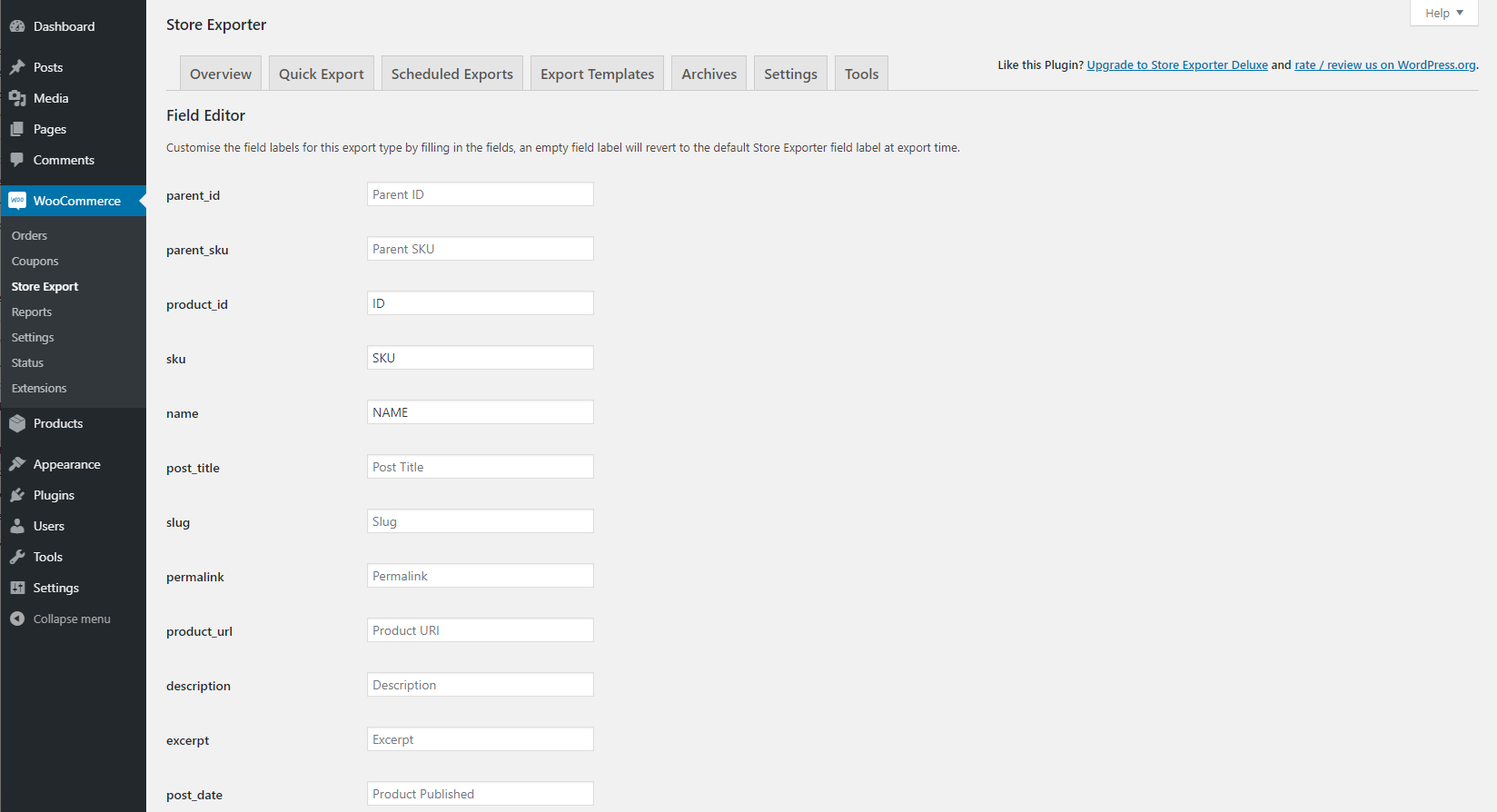Click the Comments speech bubble icon
This screenshot has width=1497, height=812.
[17, 160]
